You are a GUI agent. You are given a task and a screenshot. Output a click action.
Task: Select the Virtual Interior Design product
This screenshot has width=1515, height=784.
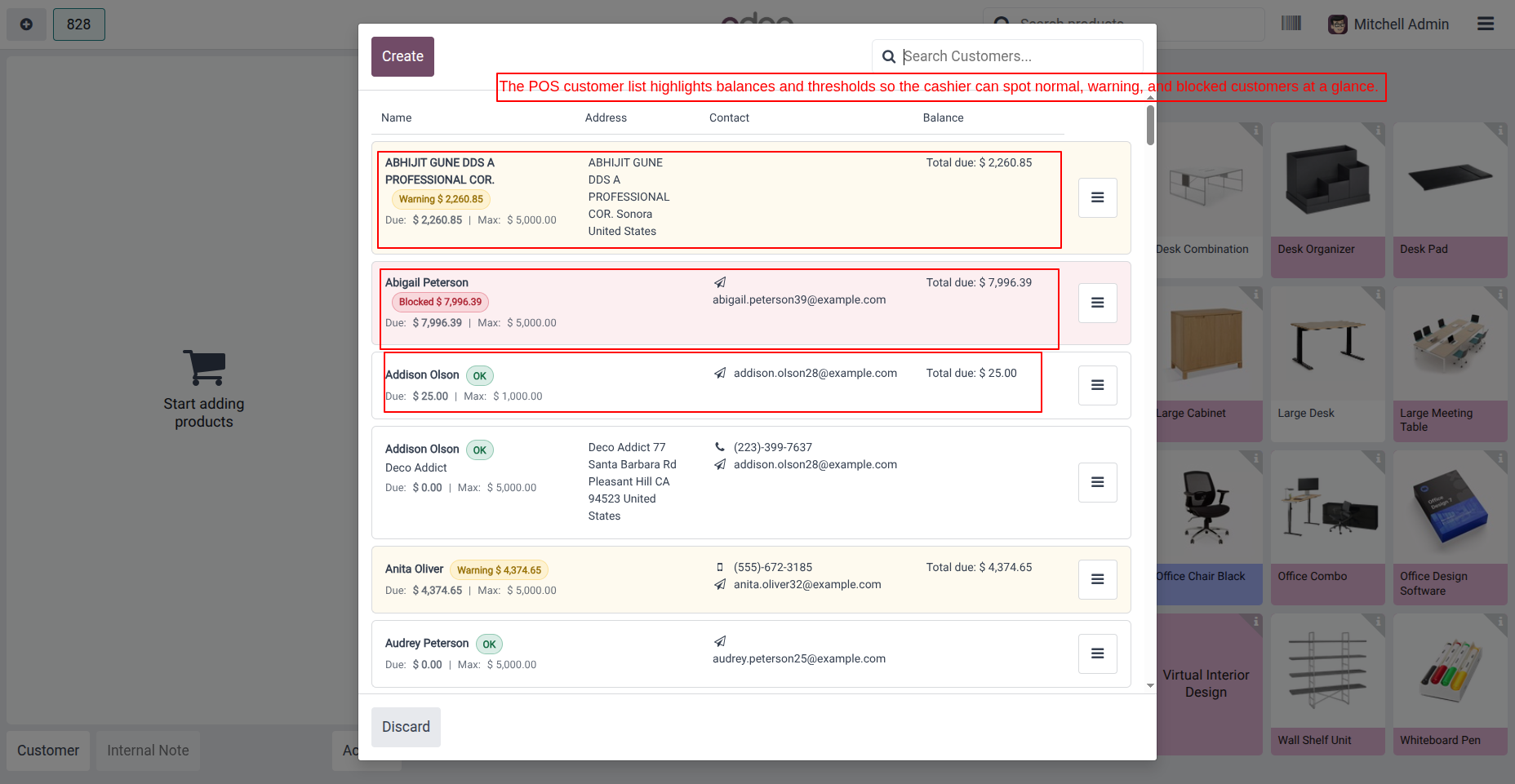pyautogui.click(x=1209, y=684)
